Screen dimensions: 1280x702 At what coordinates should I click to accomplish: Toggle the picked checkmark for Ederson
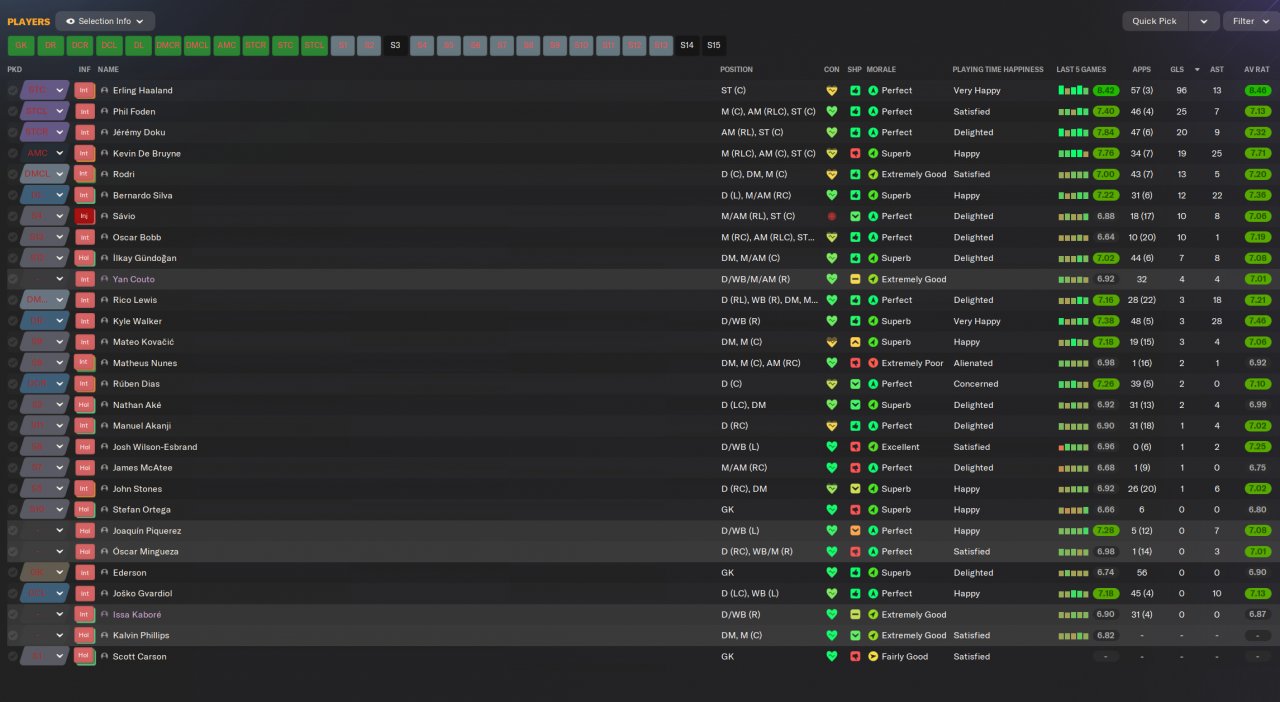(13, 573)
